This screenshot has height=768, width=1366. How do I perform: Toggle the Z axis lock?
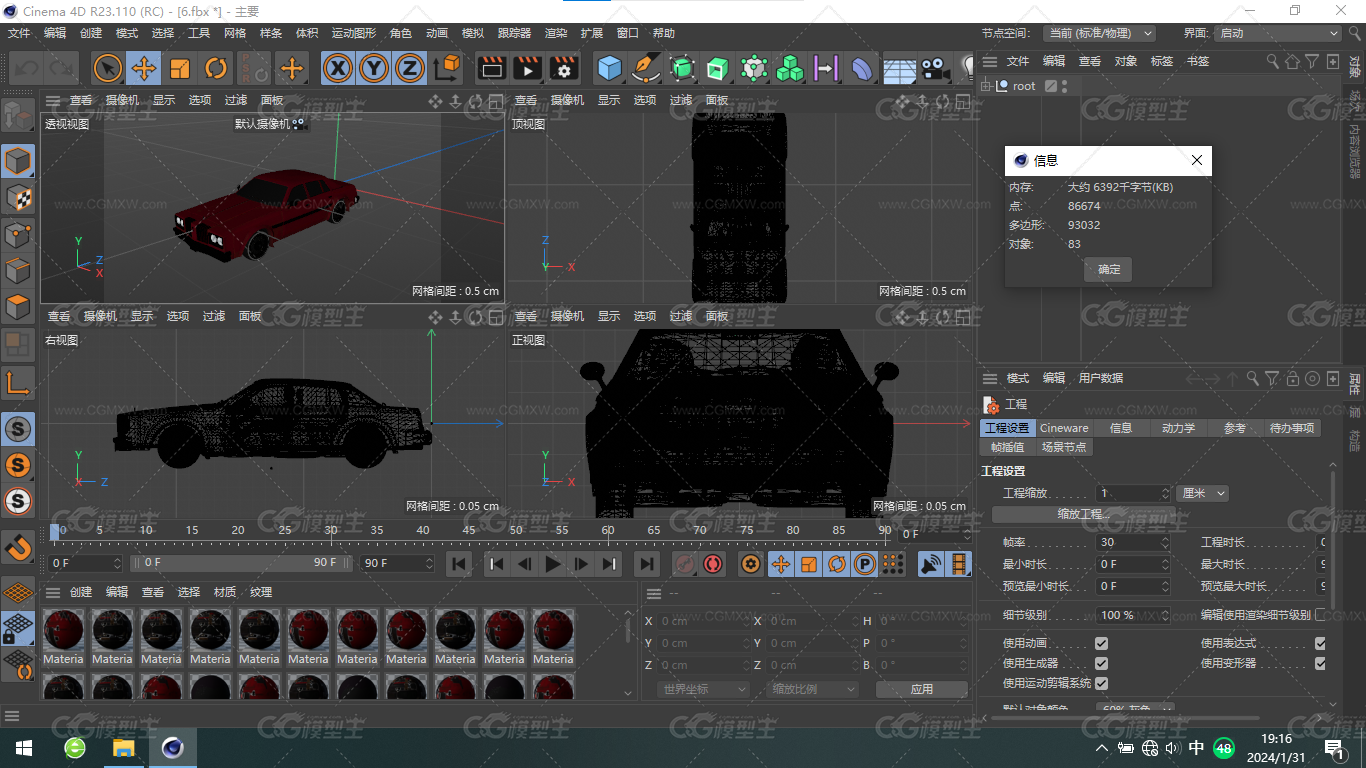click(409, 68)
